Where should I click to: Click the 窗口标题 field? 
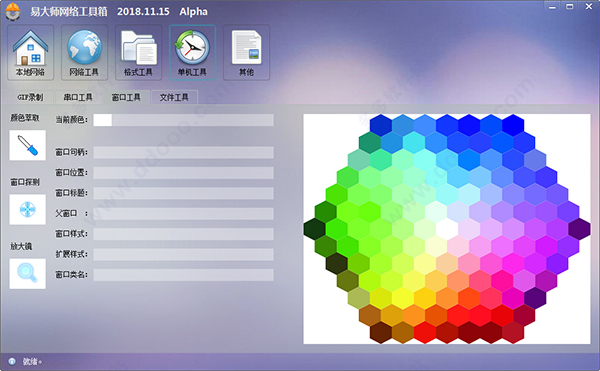pyautogui.click(x=184, y=193)
